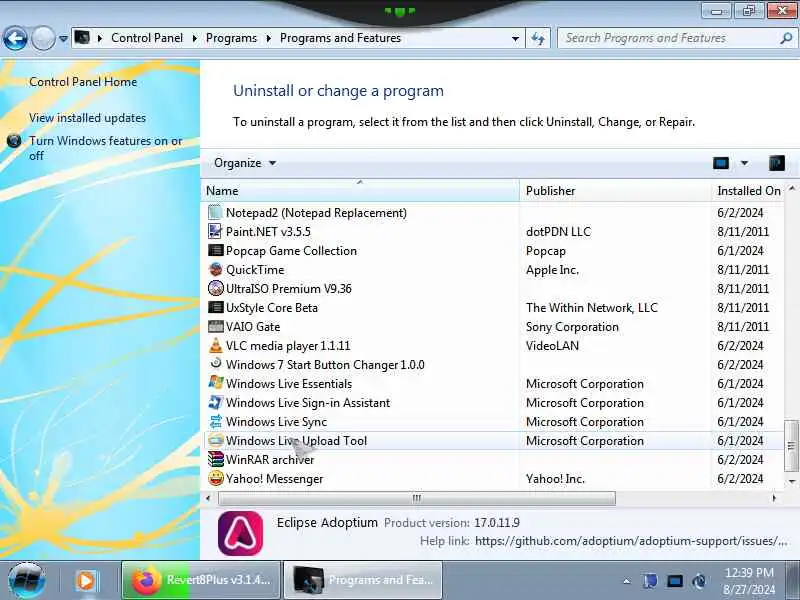
Task: Select UxStyle Core Beta icon
Action: (x=215, y=308)
